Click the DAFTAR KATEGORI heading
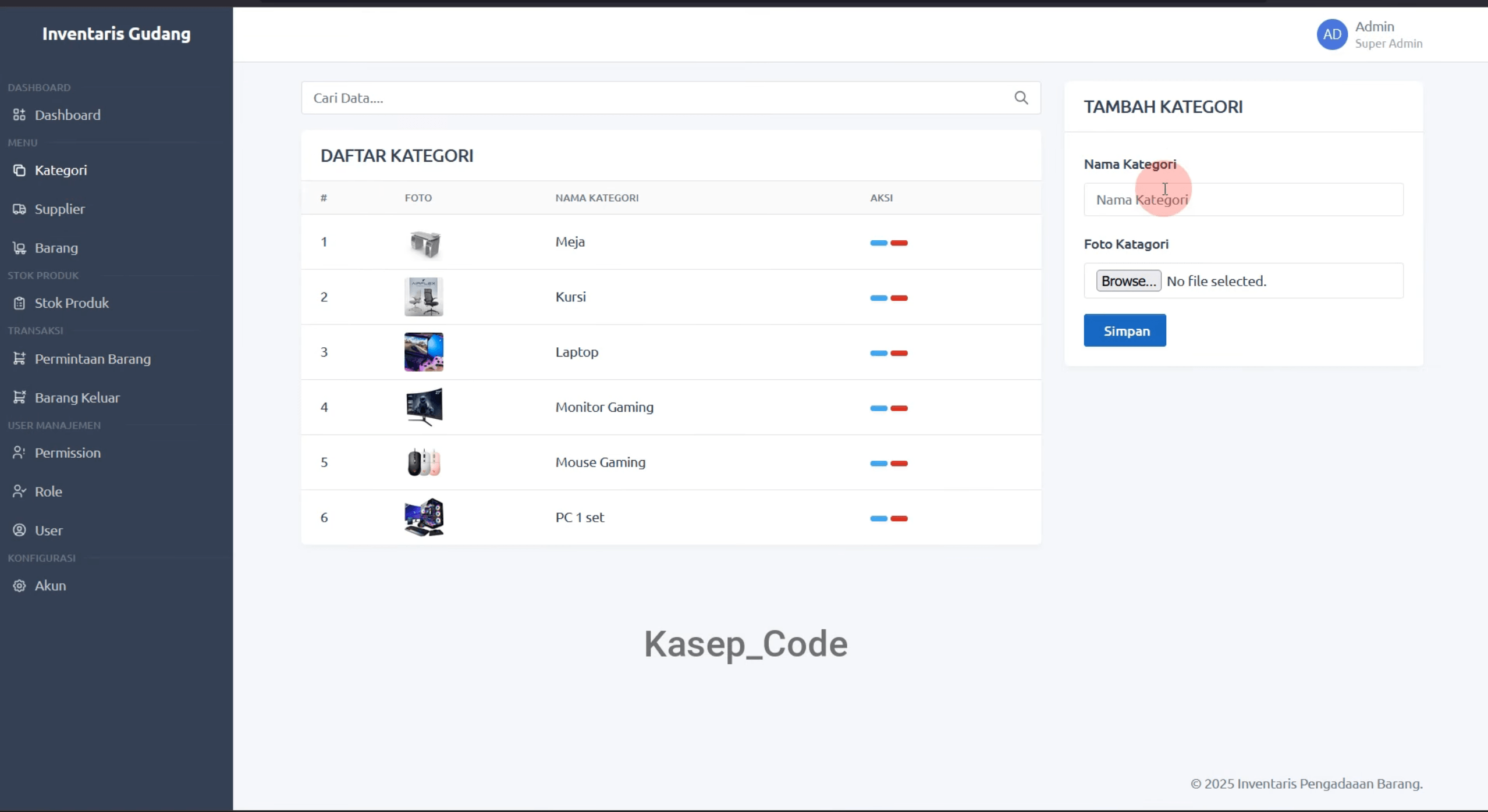This screenshot has height=812, width=1488. 397,156
